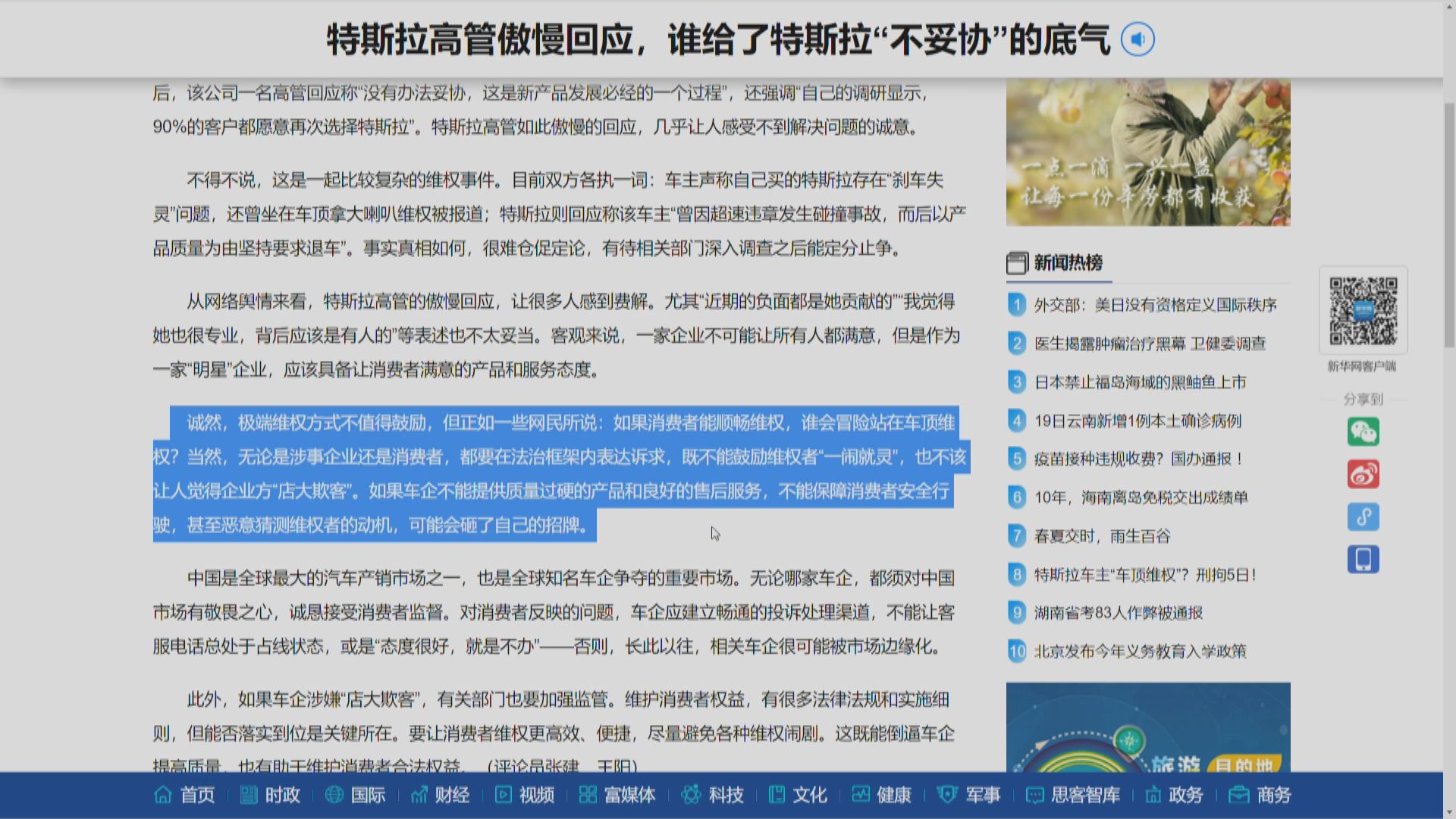Viewport: 1456px width, 819px height.
Task: Select the video play icon beside 视频
Action: coord(503,795)
